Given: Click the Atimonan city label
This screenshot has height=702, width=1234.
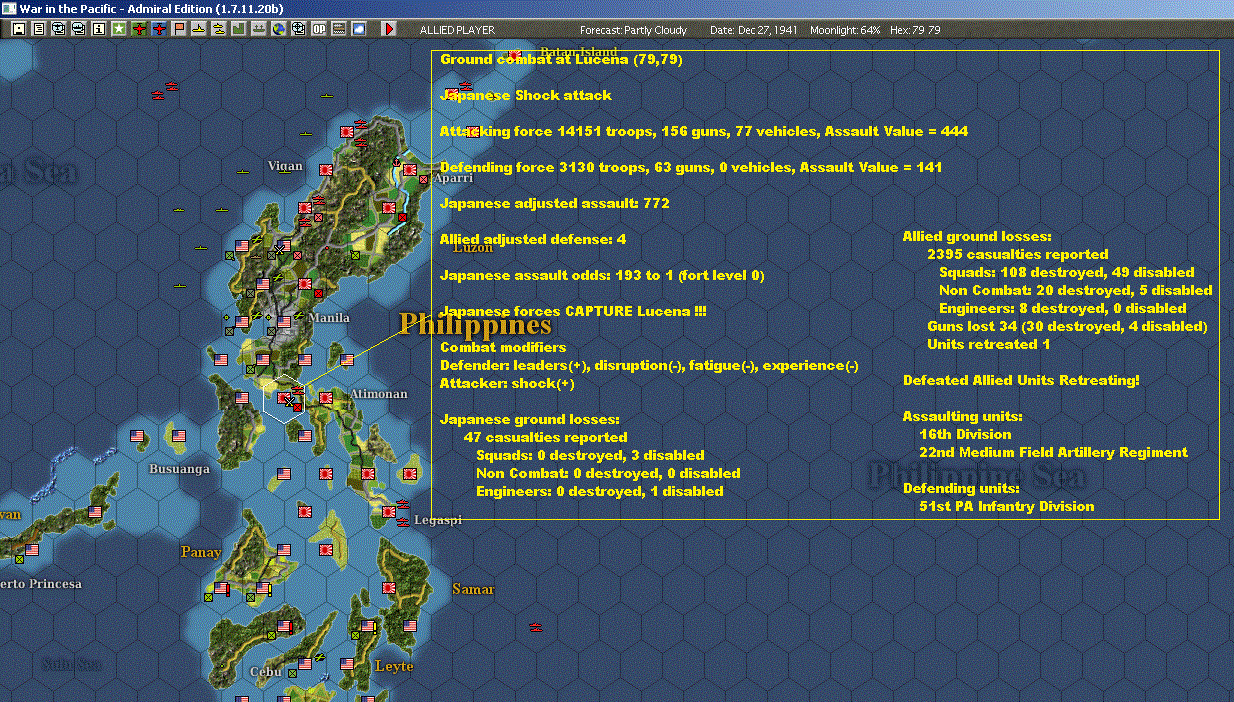Looking at the screenshot, I should point(378,394).
